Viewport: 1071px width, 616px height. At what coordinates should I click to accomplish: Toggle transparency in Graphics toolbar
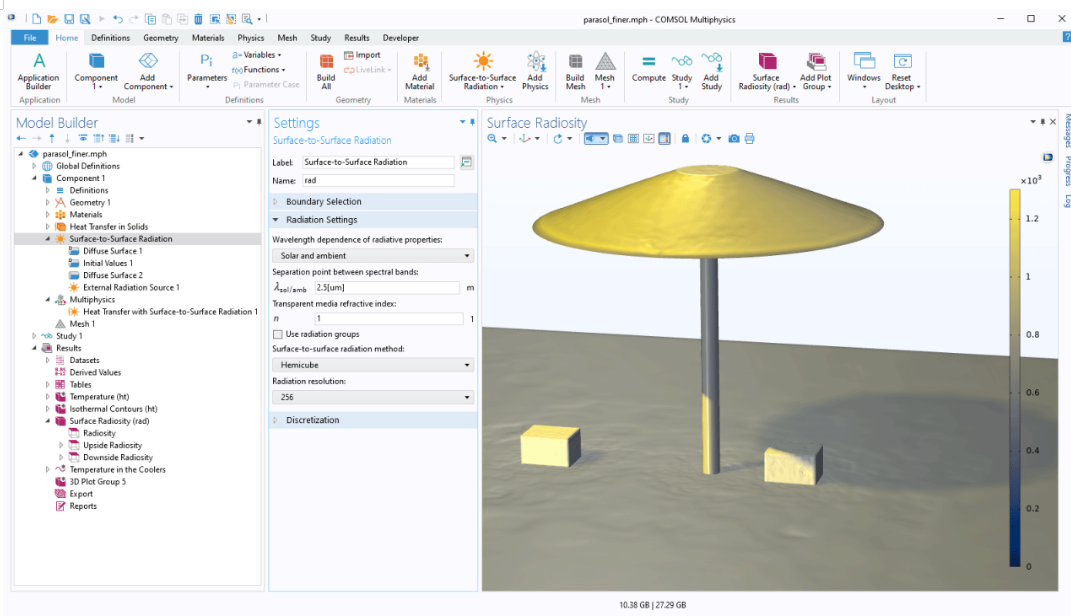[x=617, y=139]
